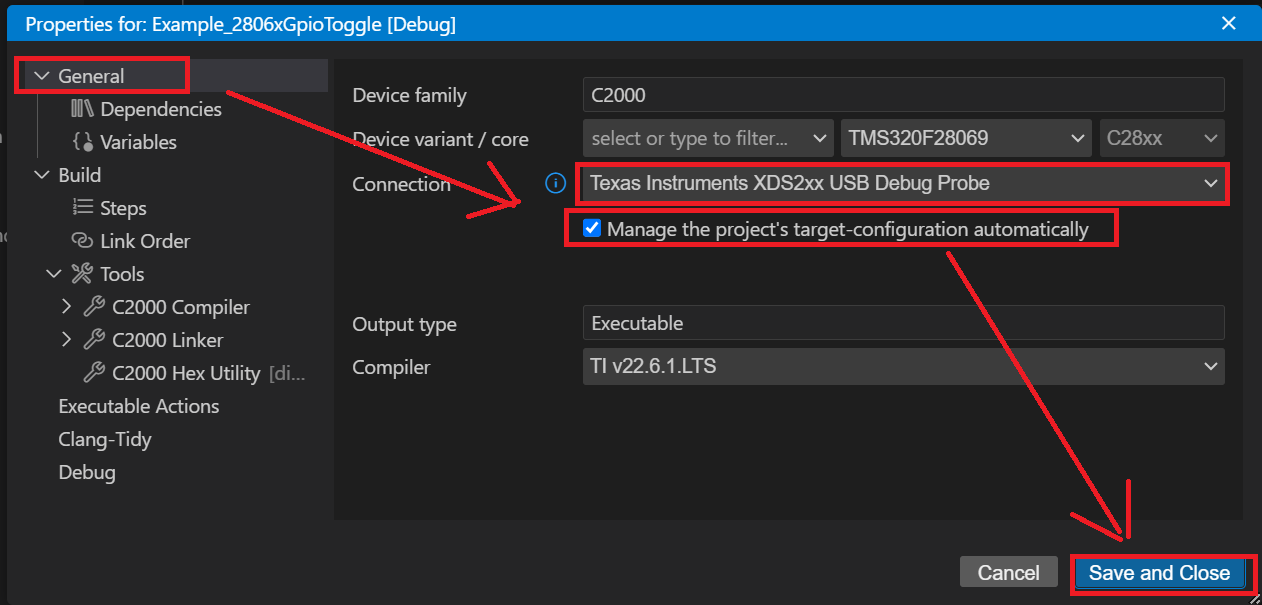Click the Output type label
Screen dimensions: 1262x605
(x=404, y=324)
